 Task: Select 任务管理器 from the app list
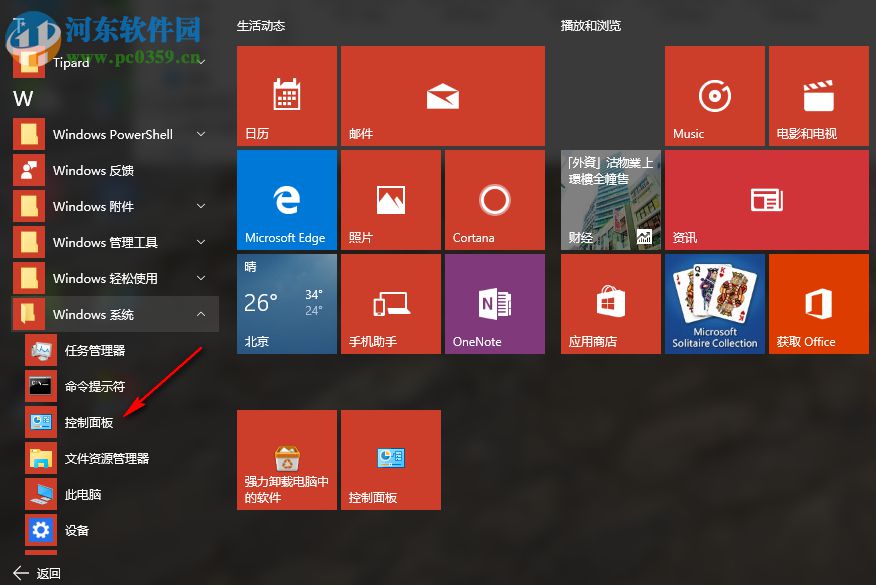click(89, 350)
